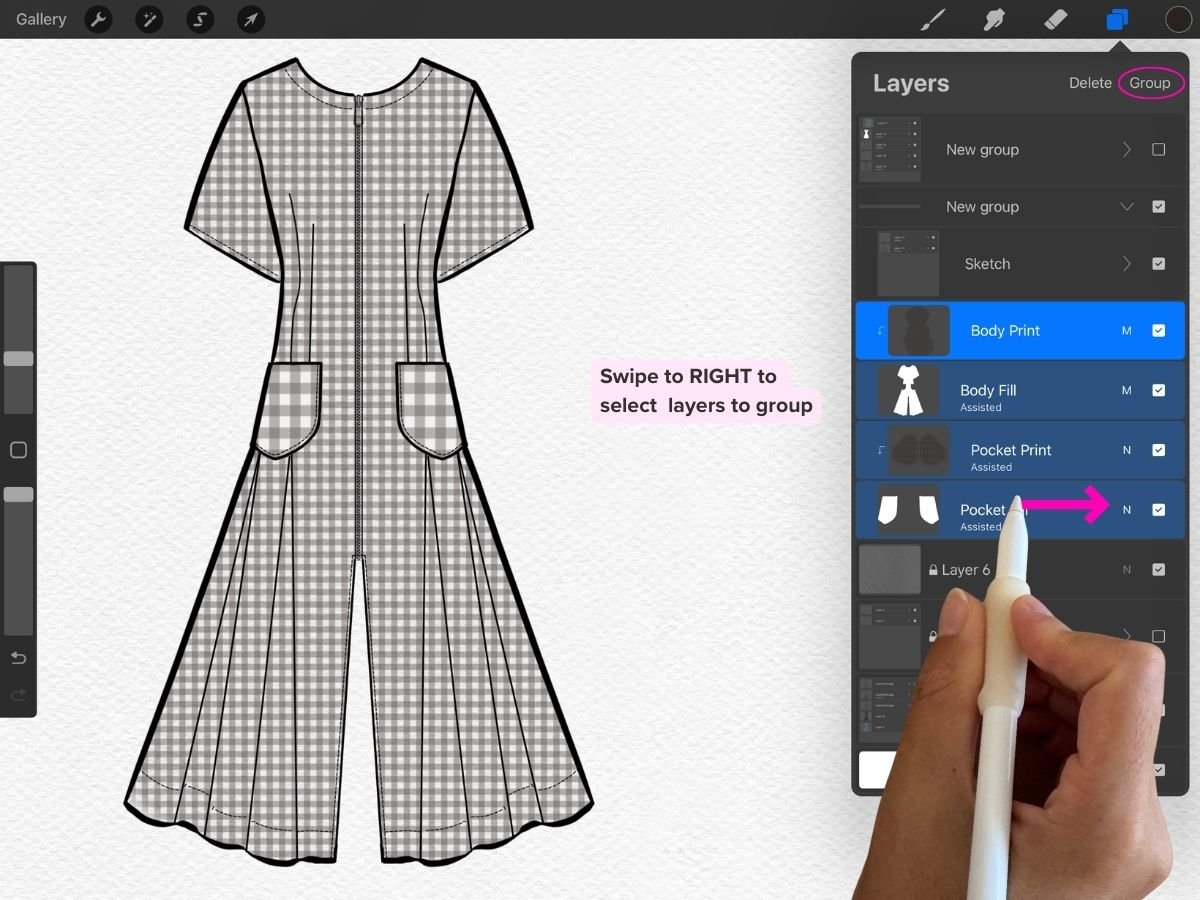The width and height of the screenshot is (1200, 900).
Task: Pick the Paint brush tool
Action: click(x=933, y=19)
